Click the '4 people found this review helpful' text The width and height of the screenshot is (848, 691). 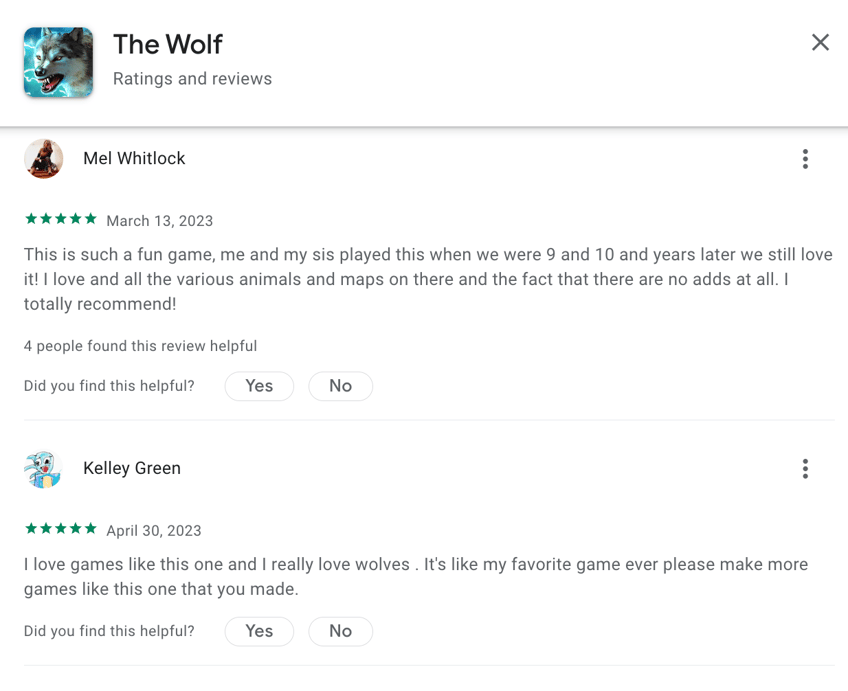tap(140, 346)
